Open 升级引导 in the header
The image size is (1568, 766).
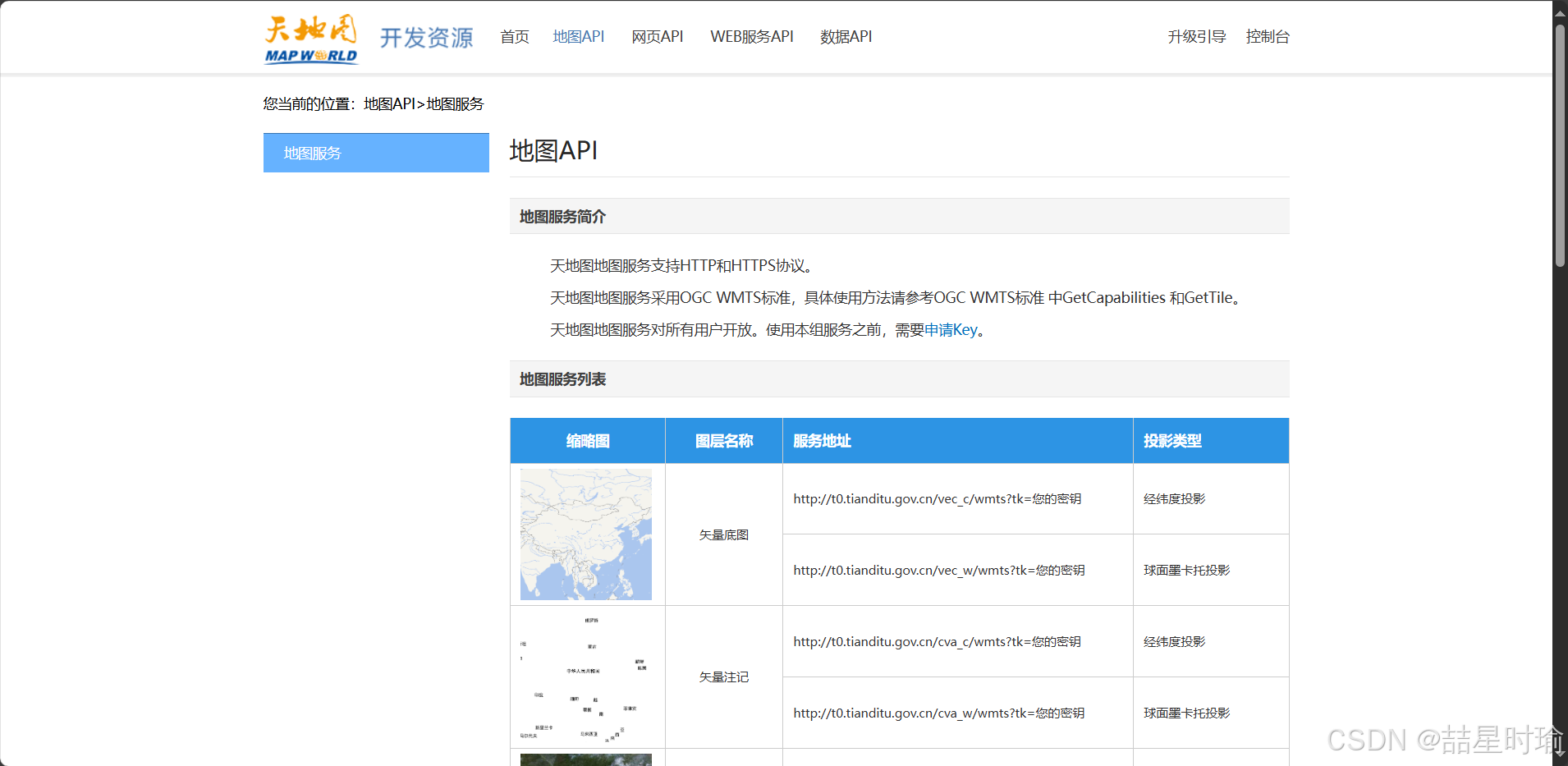tap(1197, 37)
